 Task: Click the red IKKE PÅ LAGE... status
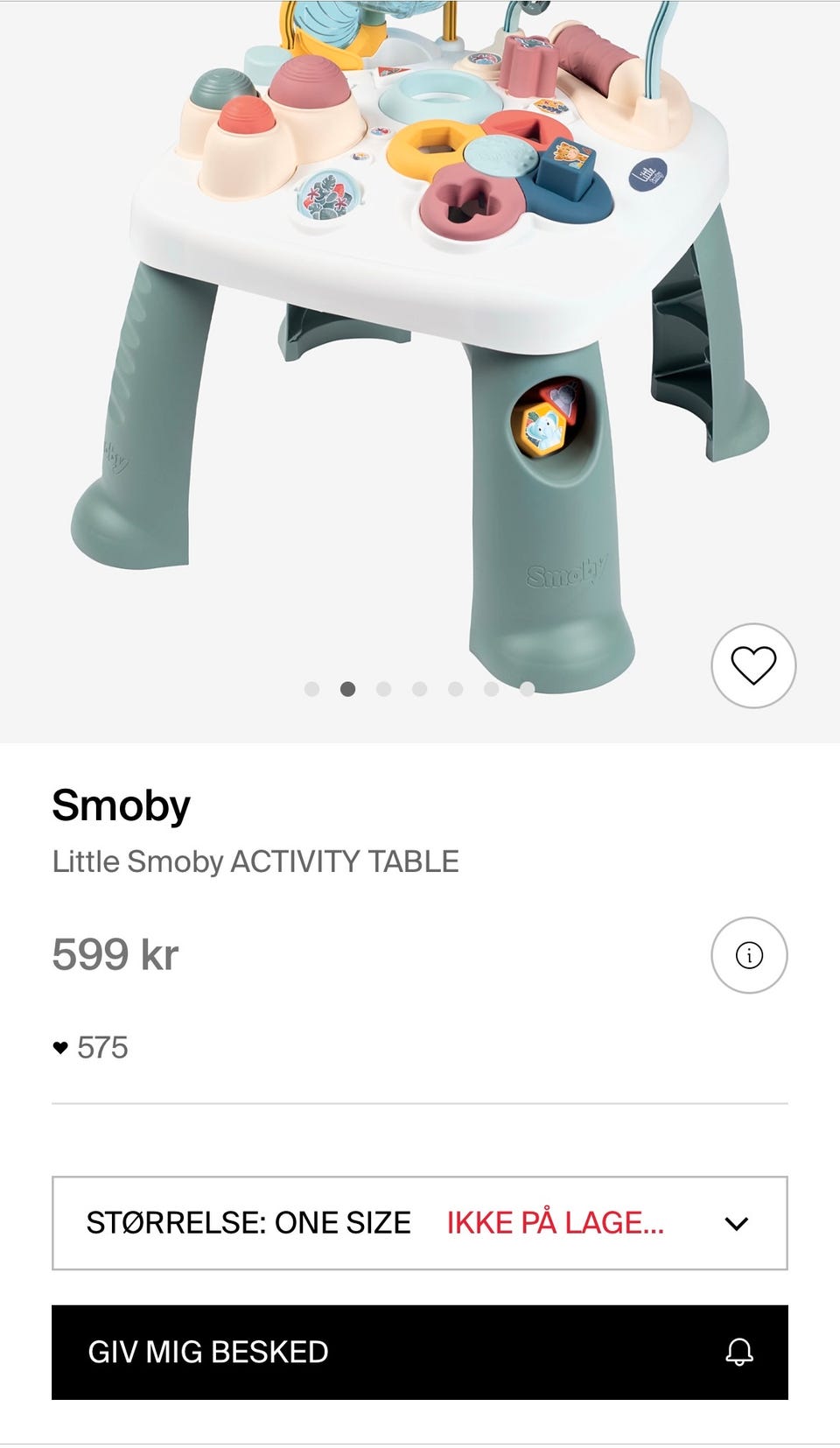(555, 1223)
